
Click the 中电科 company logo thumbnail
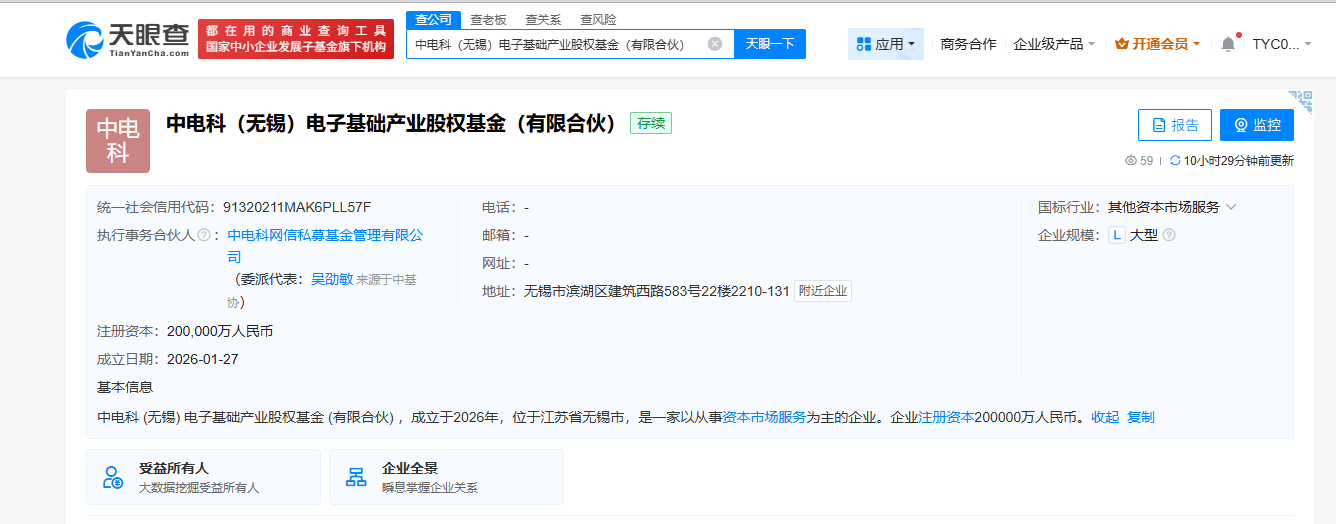coord(118,141)
